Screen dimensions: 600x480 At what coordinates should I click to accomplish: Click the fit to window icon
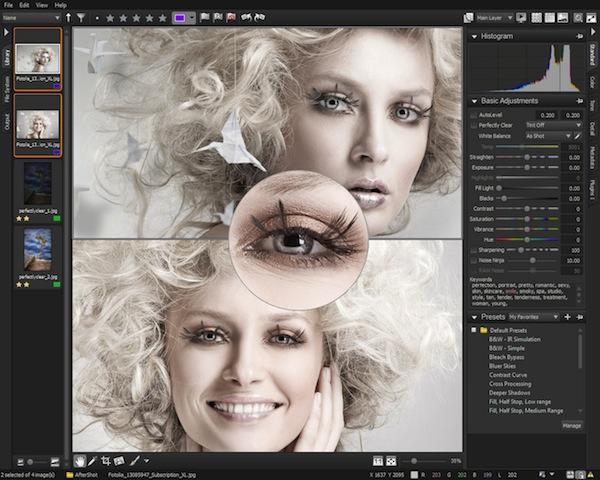tap(391, 461)
